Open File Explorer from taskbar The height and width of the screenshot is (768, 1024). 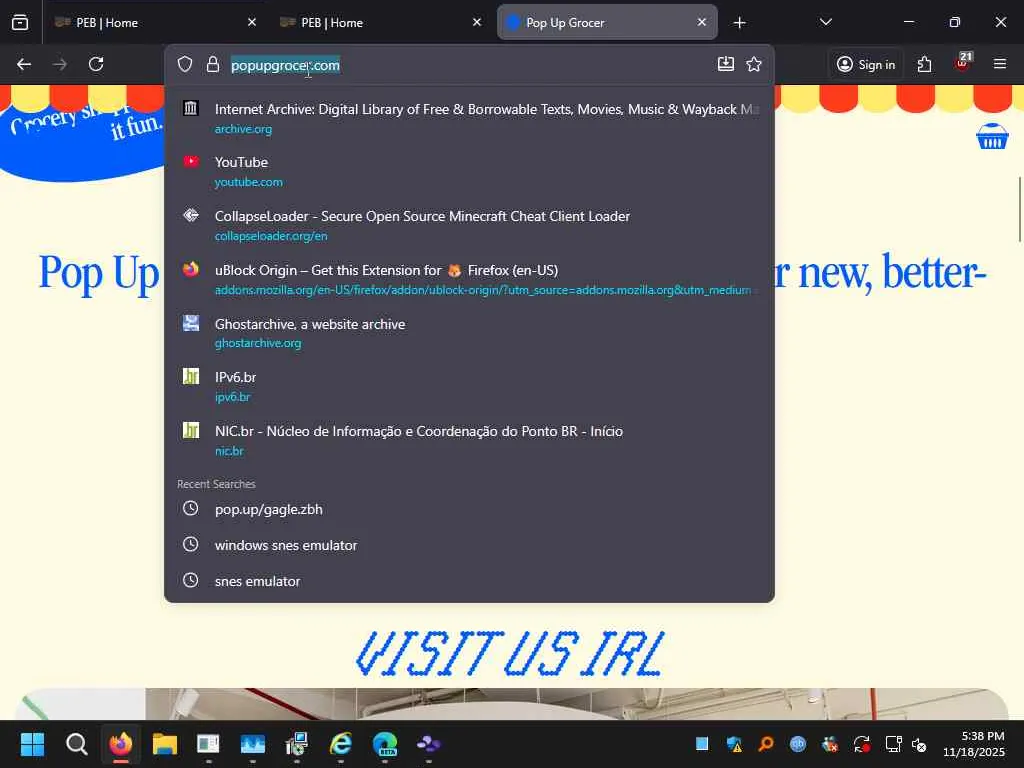pyautogui.click(x=165, y=744)
